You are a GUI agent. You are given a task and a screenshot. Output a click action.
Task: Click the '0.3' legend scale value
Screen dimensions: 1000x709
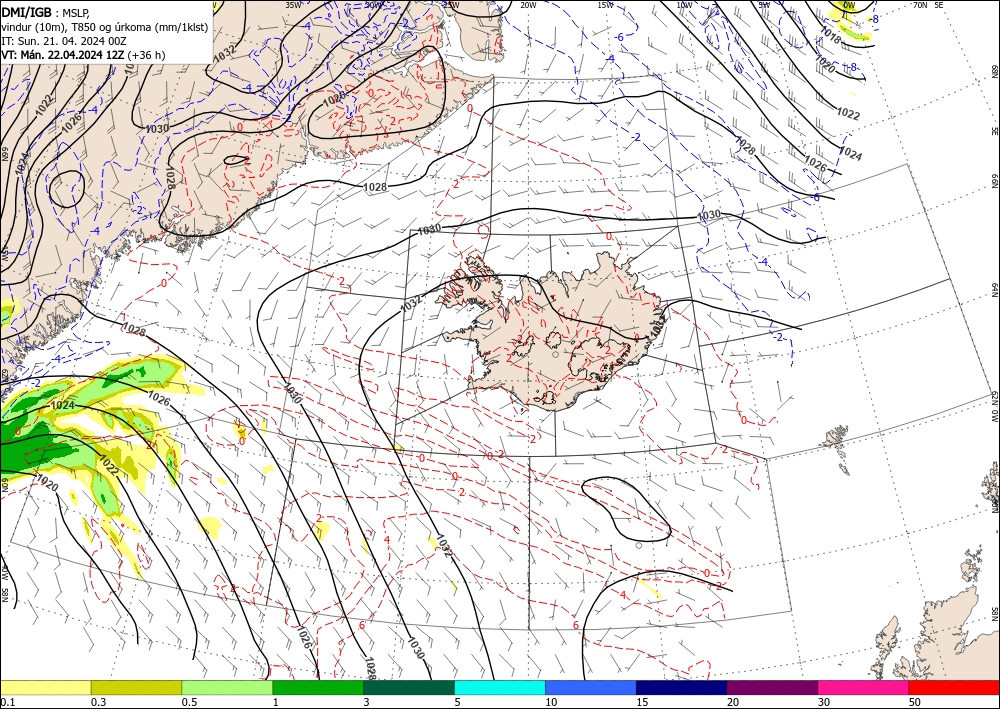[98, 702]
